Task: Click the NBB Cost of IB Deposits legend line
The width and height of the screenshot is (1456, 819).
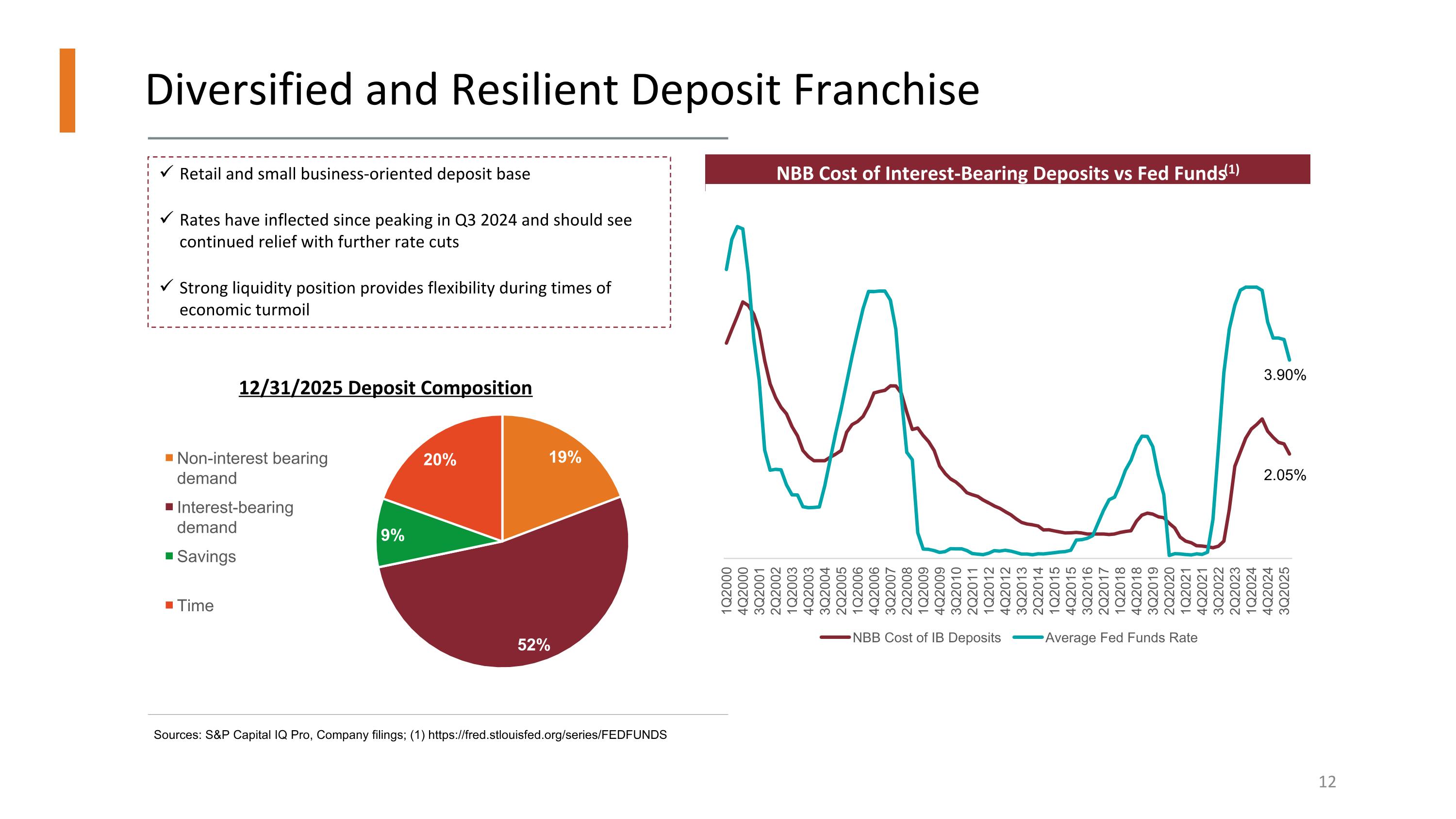Action: click(835, 637)
